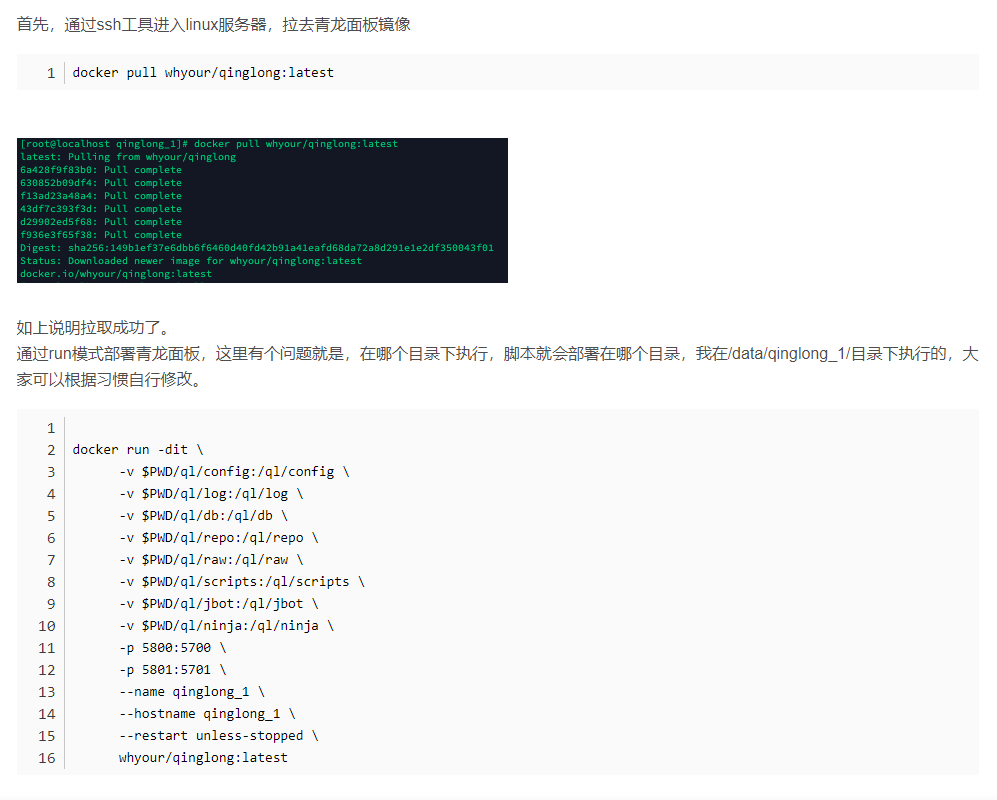Click the '--hostname qinglong_1' line
This screenshot has width=997, height=800.
coord(207,714)
